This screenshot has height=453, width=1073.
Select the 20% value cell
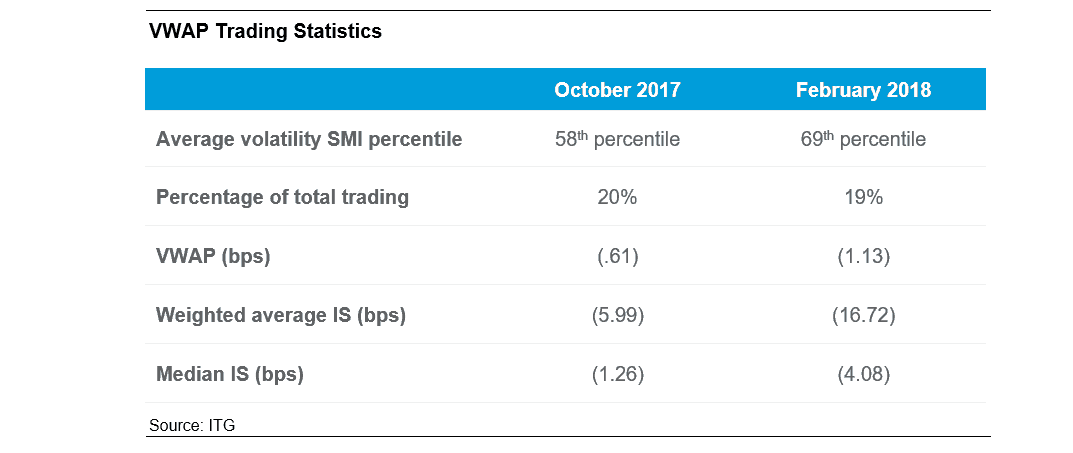coord(617,197)
